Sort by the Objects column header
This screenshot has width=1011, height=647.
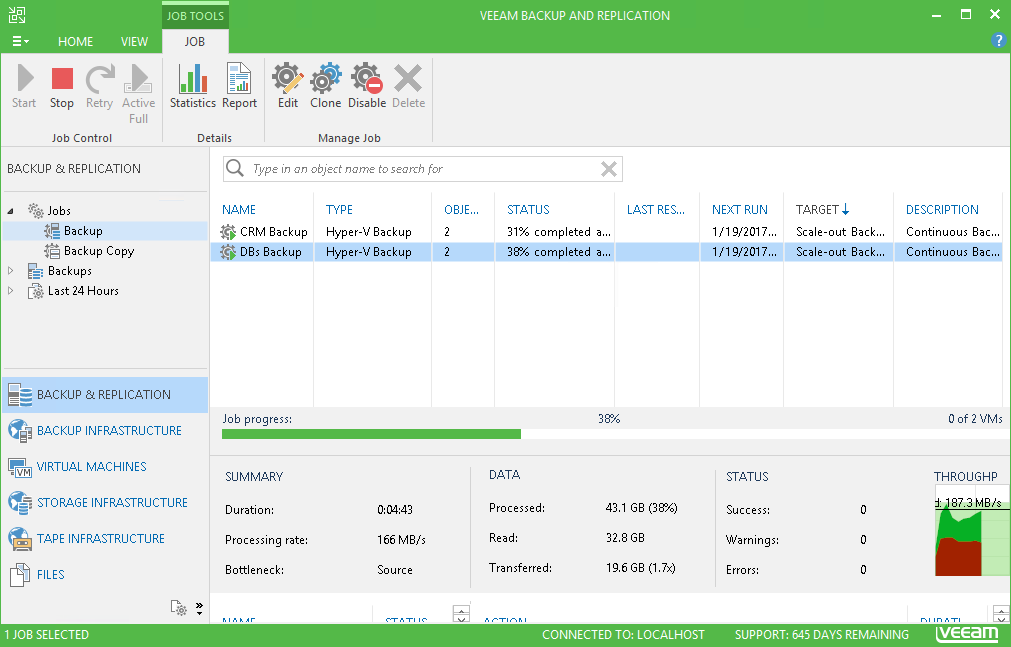pyautogui.click(x=462, y=210)
